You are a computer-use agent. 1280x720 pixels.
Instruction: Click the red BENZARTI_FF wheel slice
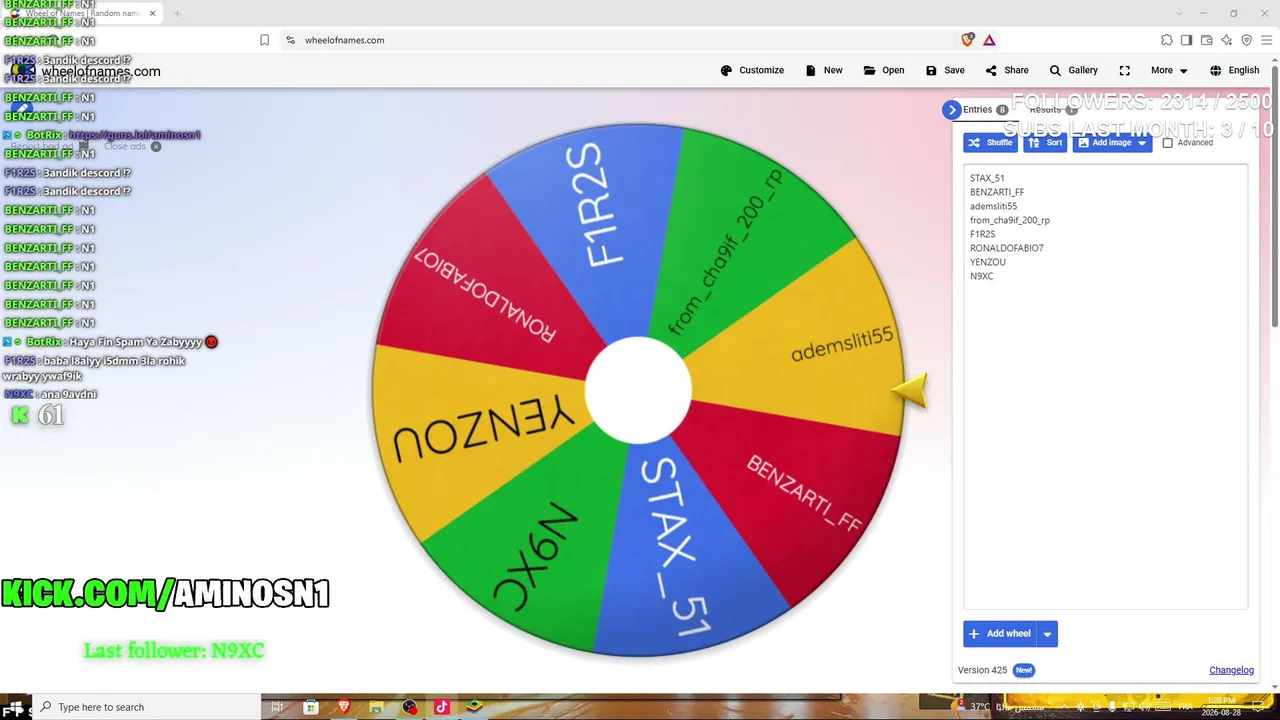click(x=800, y=490)
